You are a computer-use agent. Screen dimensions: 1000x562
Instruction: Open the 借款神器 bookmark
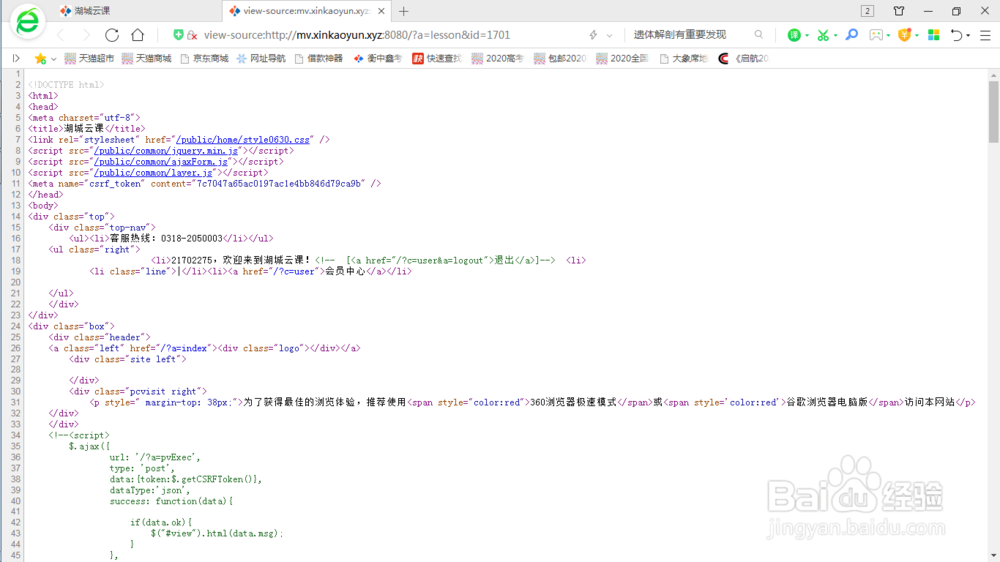(318, 59)
